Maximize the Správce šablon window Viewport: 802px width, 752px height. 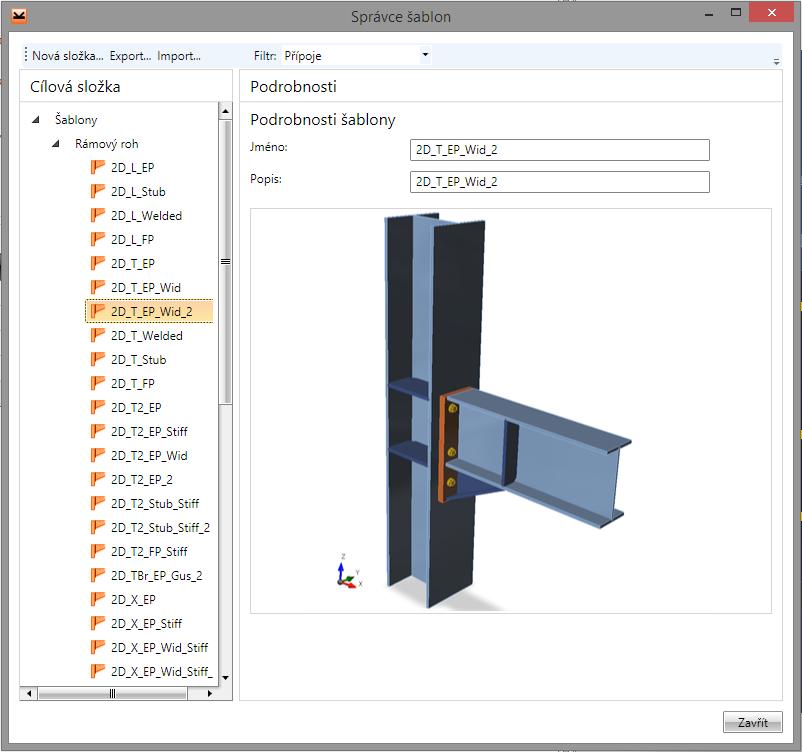[736, 12]
